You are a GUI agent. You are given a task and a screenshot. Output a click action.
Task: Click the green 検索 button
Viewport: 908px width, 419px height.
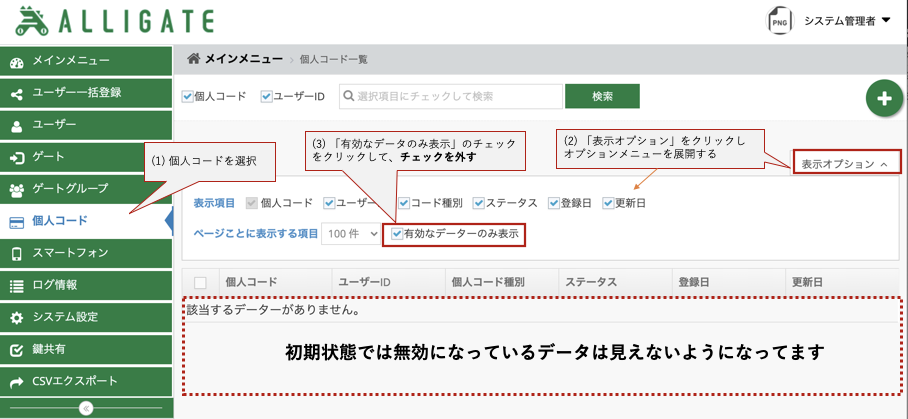[602, 96]
